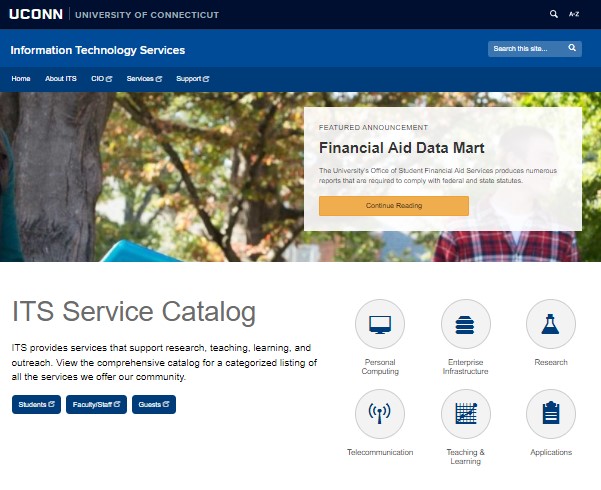Select the Enterprise Infrastructure server icon

pyautogui.click(x=466, y=324)
